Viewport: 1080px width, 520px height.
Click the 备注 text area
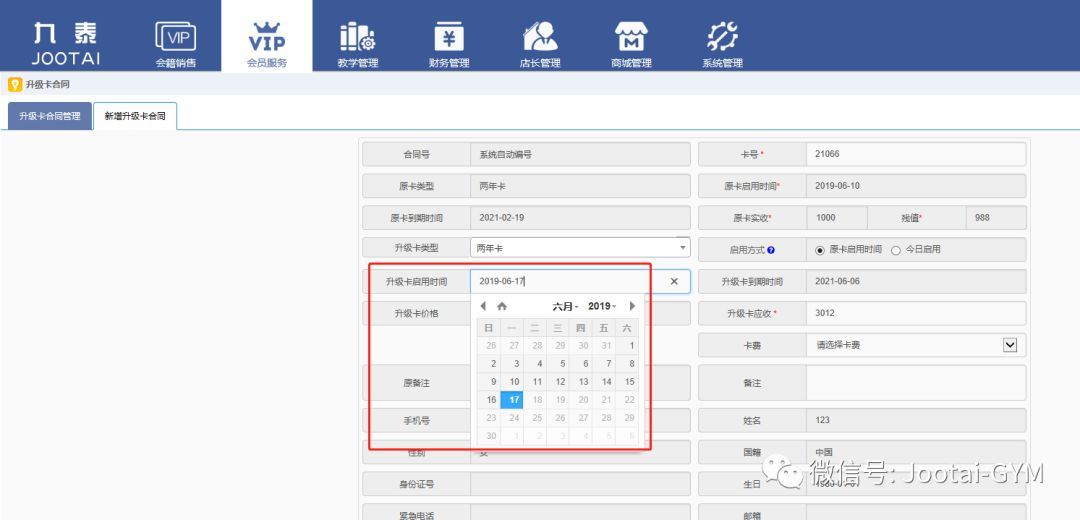(916, 382)
